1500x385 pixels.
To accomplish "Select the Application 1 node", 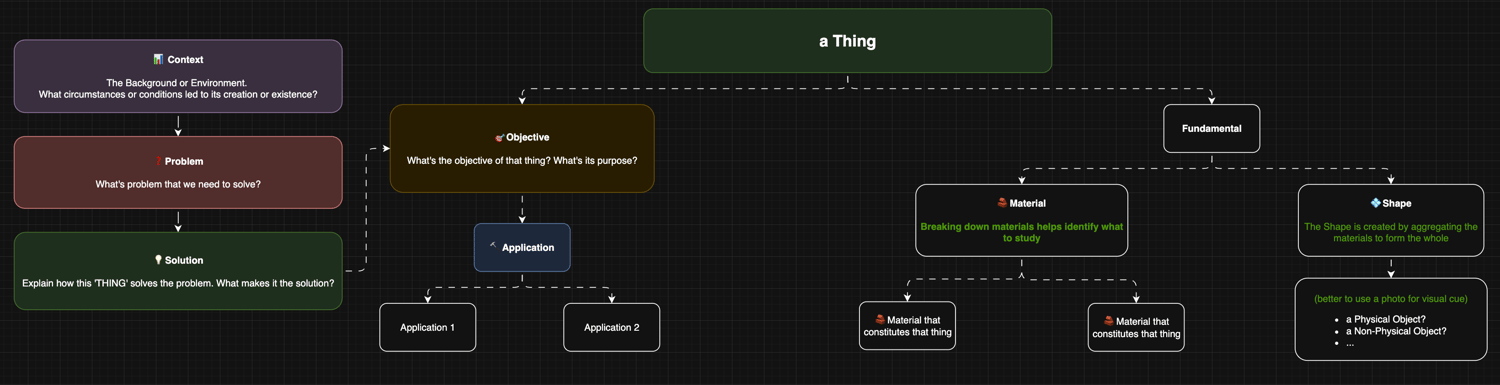I will click(427, 327).
